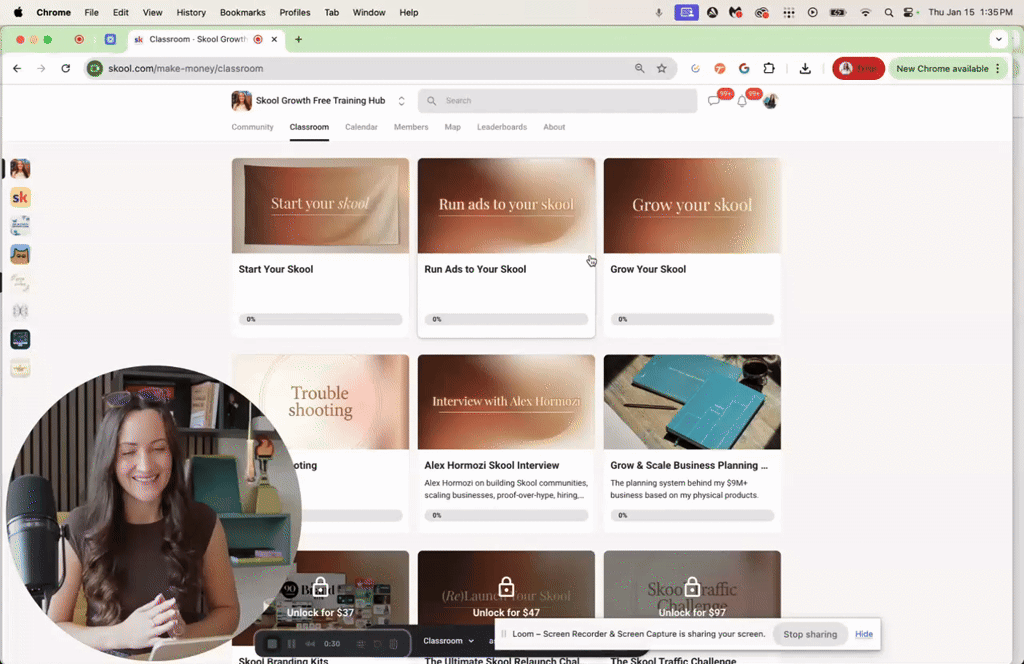
Task: Click the Stop sharing button
Action: pyautogui.click(x=810, y=634)
